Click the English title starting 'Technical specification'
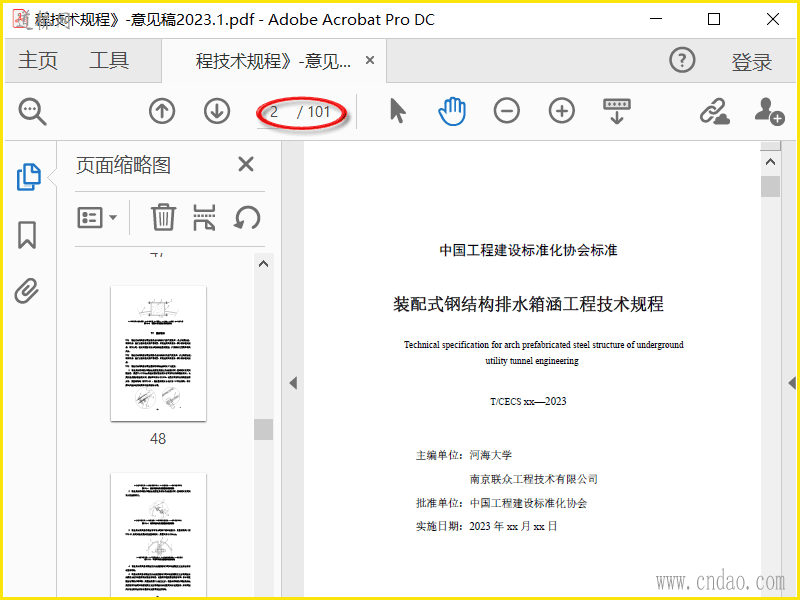This screenshot has width=800, height=600. coord(543,353)
